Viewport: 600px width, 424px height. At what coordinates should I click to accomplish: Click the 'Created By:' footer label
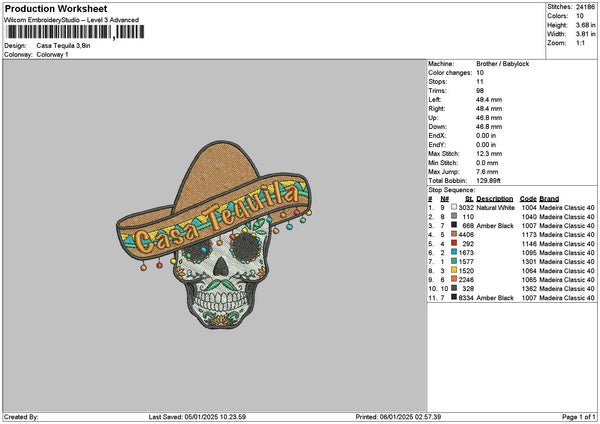(x=21, y=417)
